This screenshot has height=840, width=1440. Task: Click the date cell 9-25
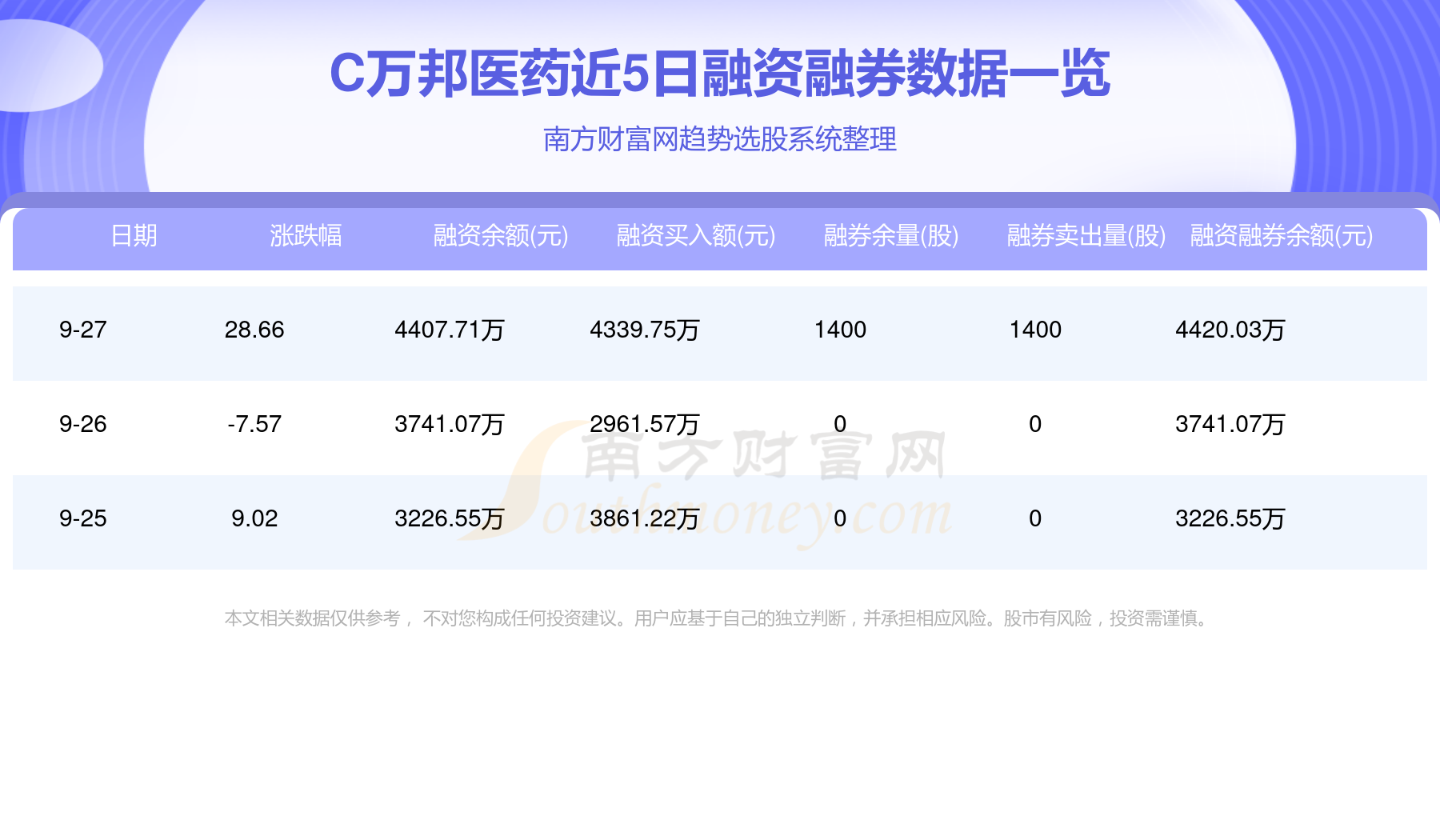(x=83, y=518)
